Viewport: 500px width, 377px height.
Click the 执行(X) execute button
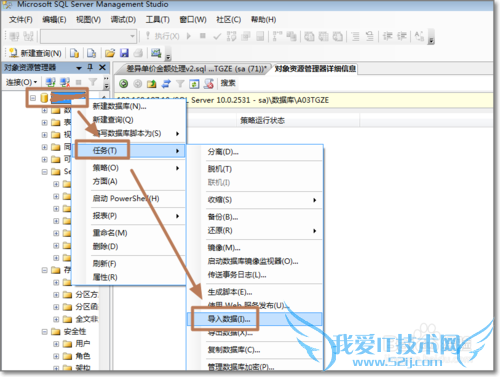[x=163, y=36]
